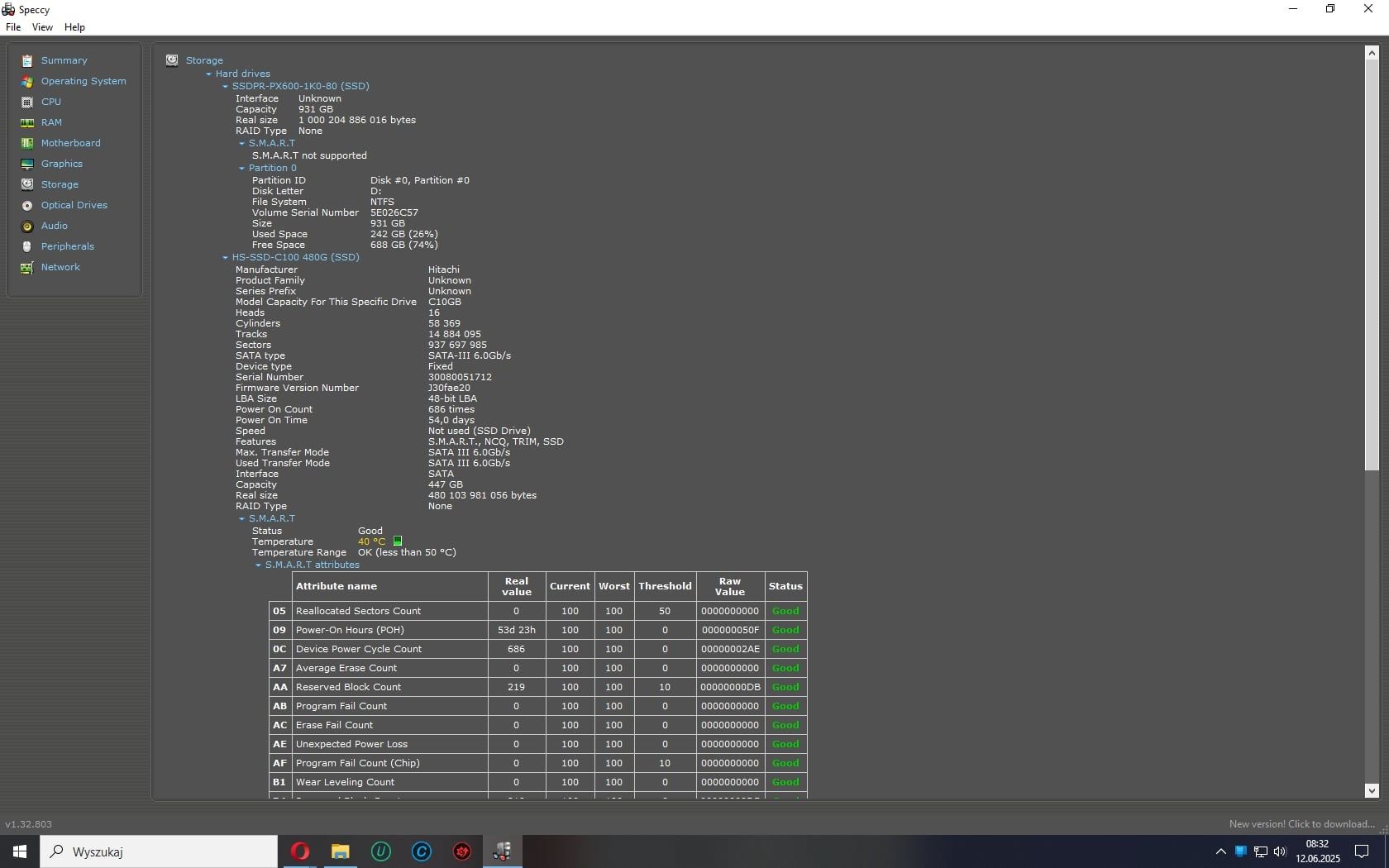Open the Motherboard section link
The width and height of the screenshot is (1389, 868).
[x=71, y=143]
